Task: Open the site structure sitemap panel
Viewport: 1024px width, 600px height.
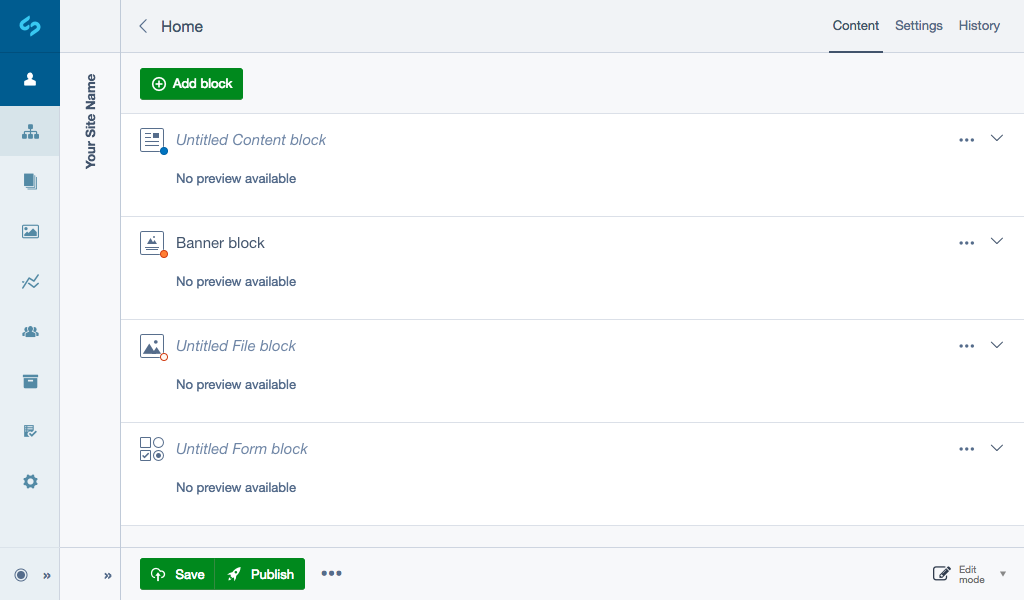Action: (x=30, y=131)
